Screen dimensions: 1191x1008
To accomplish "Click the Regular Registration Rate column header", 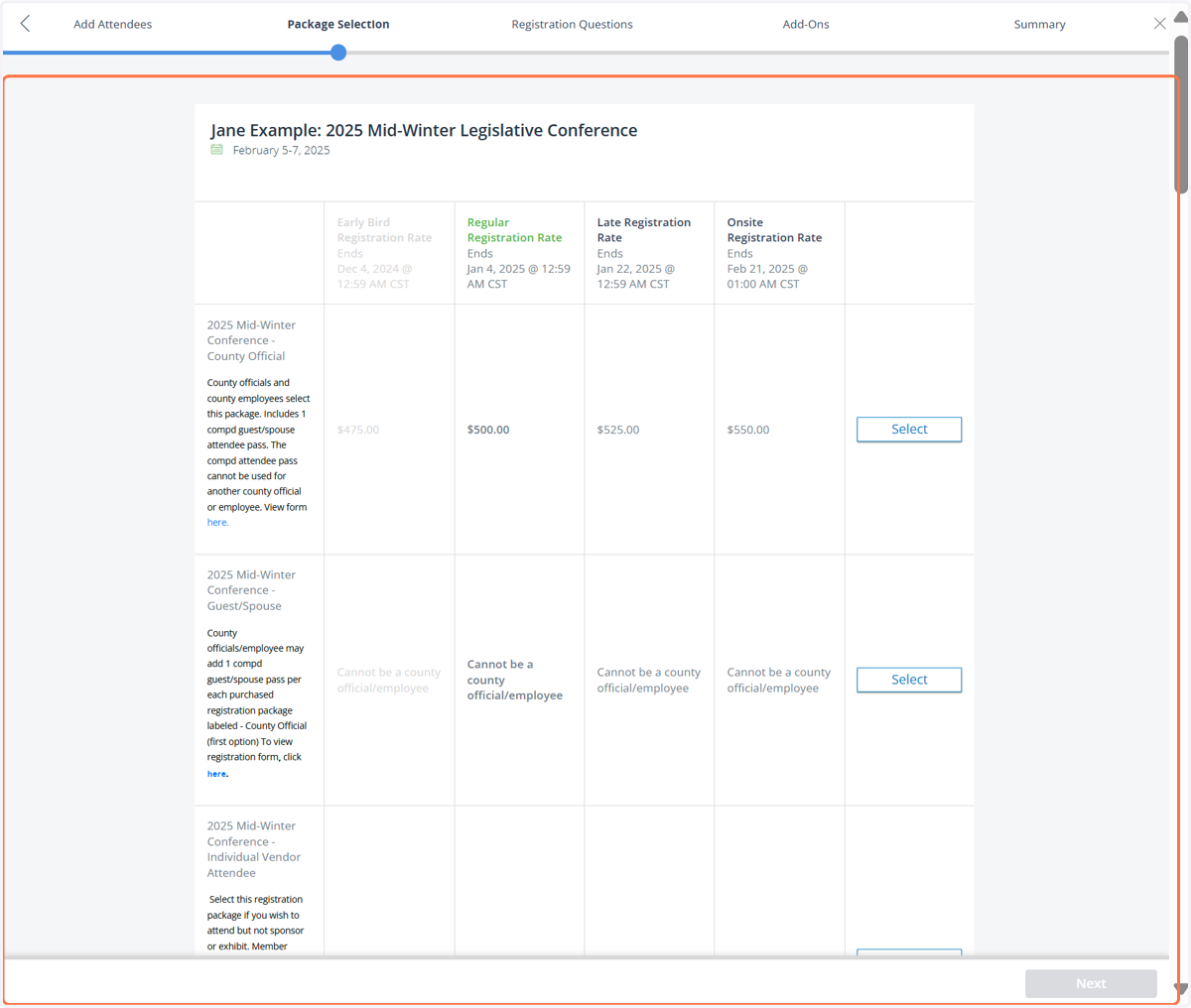I will (x=514, y=230).
